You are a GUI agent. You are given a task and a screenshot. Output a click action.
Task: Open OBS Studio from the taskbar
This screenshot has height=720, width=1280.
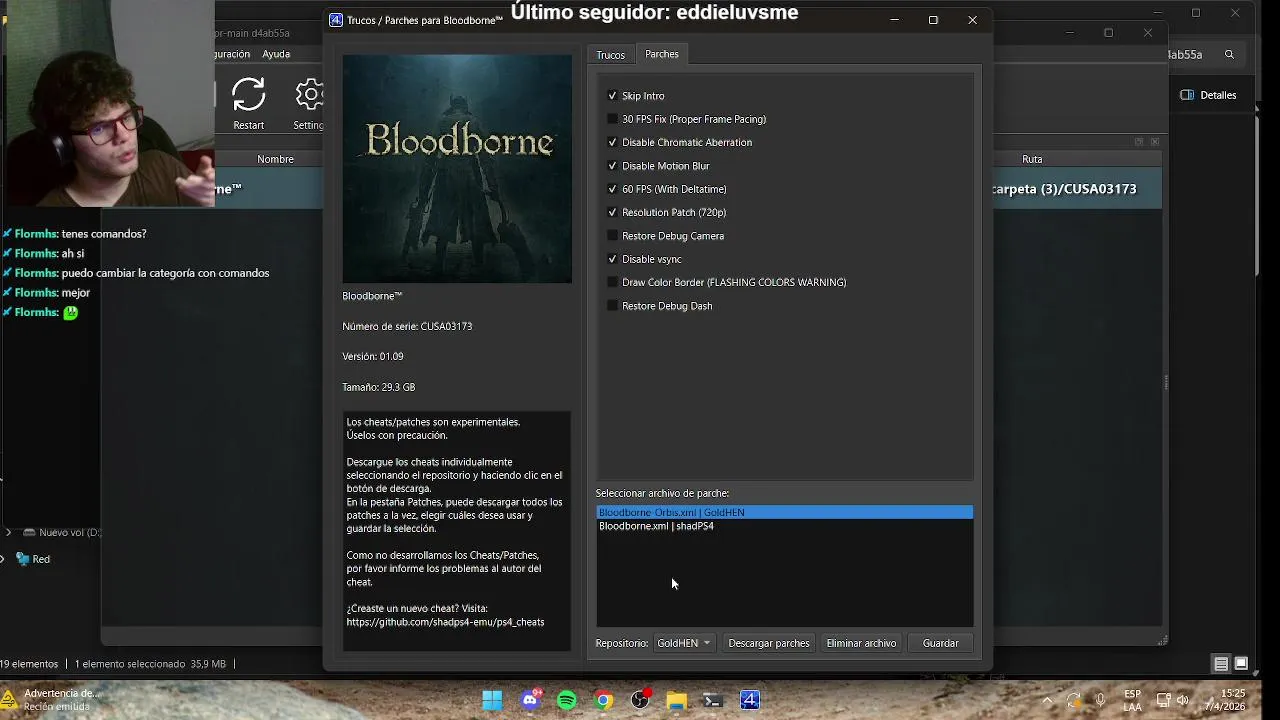tap(640, 700)
